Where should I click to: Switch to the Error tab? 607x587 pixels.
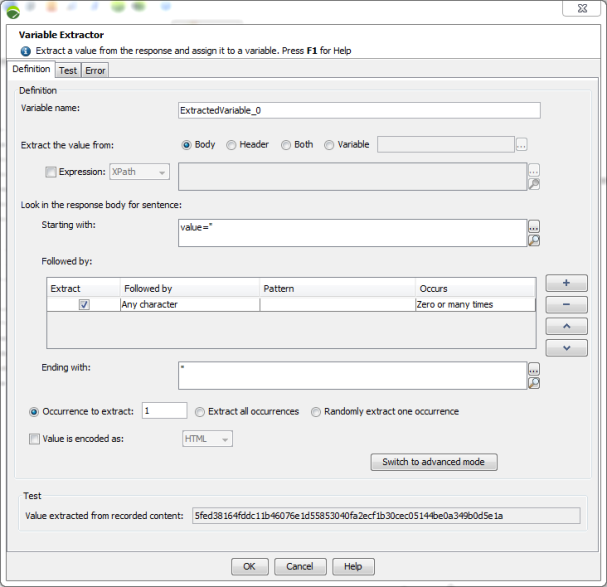point(95,70)
